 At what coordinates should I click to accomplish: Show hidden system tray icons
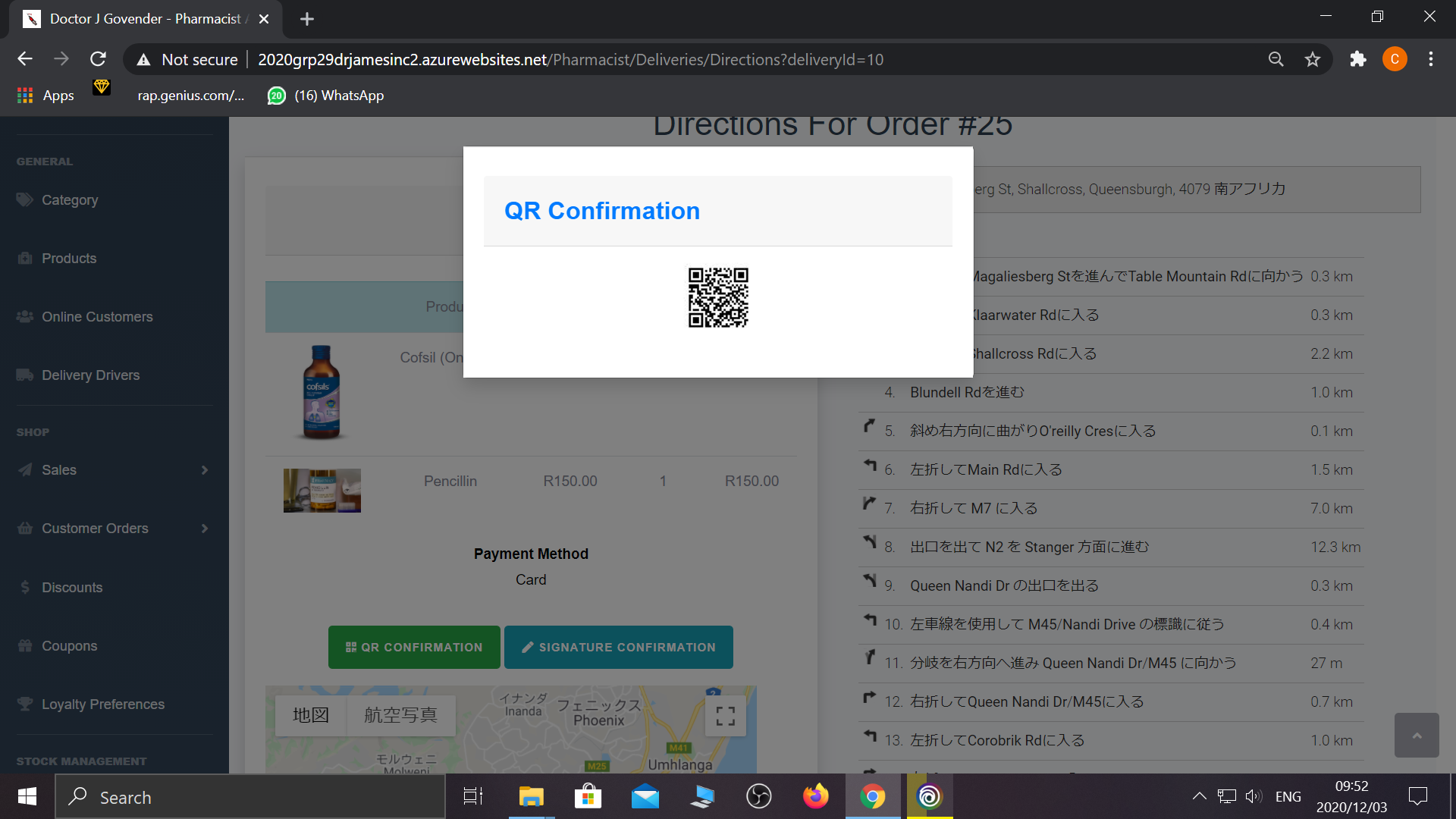click(1199, 796)
